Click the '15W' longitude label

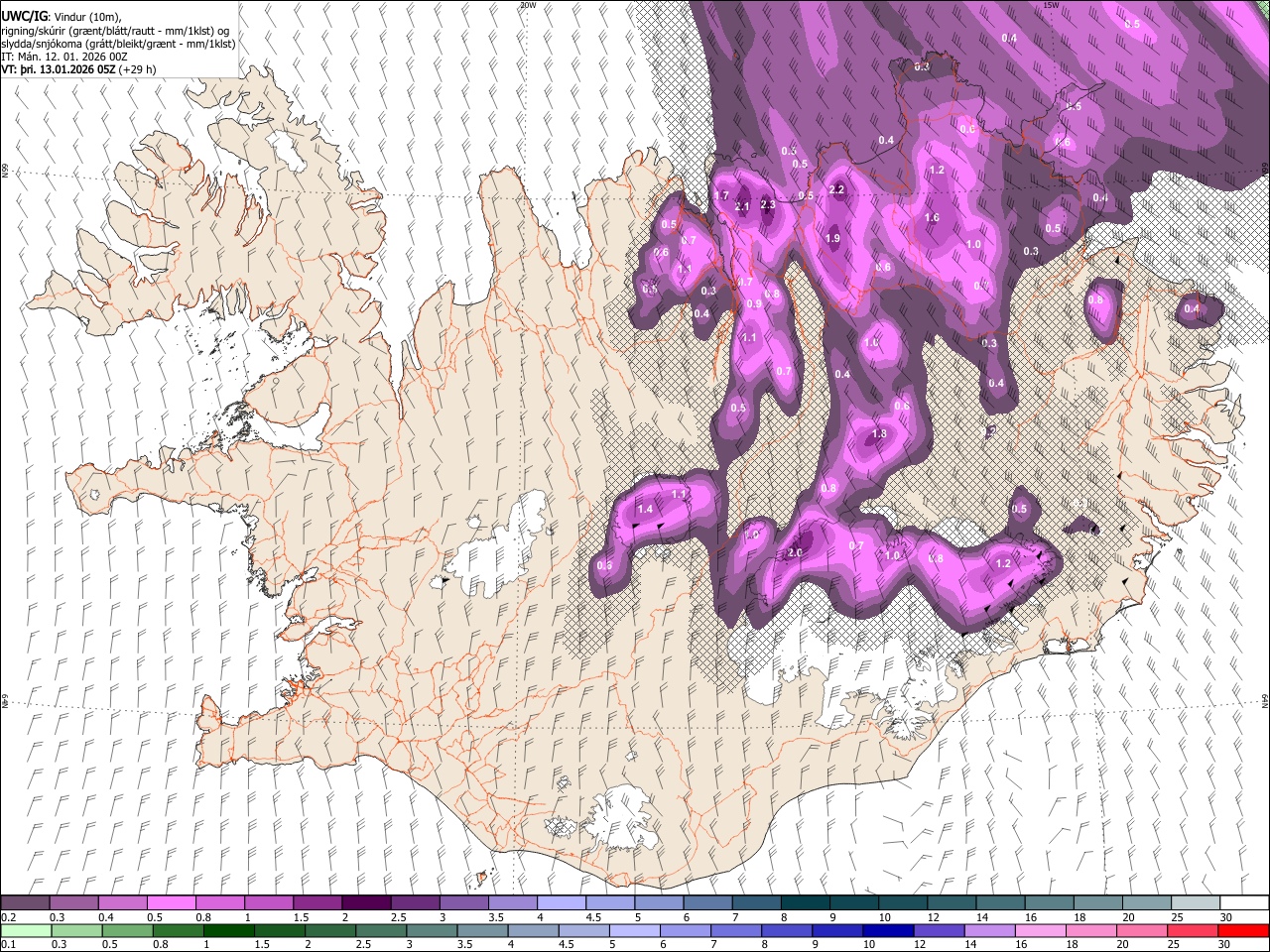[1051, 5]
